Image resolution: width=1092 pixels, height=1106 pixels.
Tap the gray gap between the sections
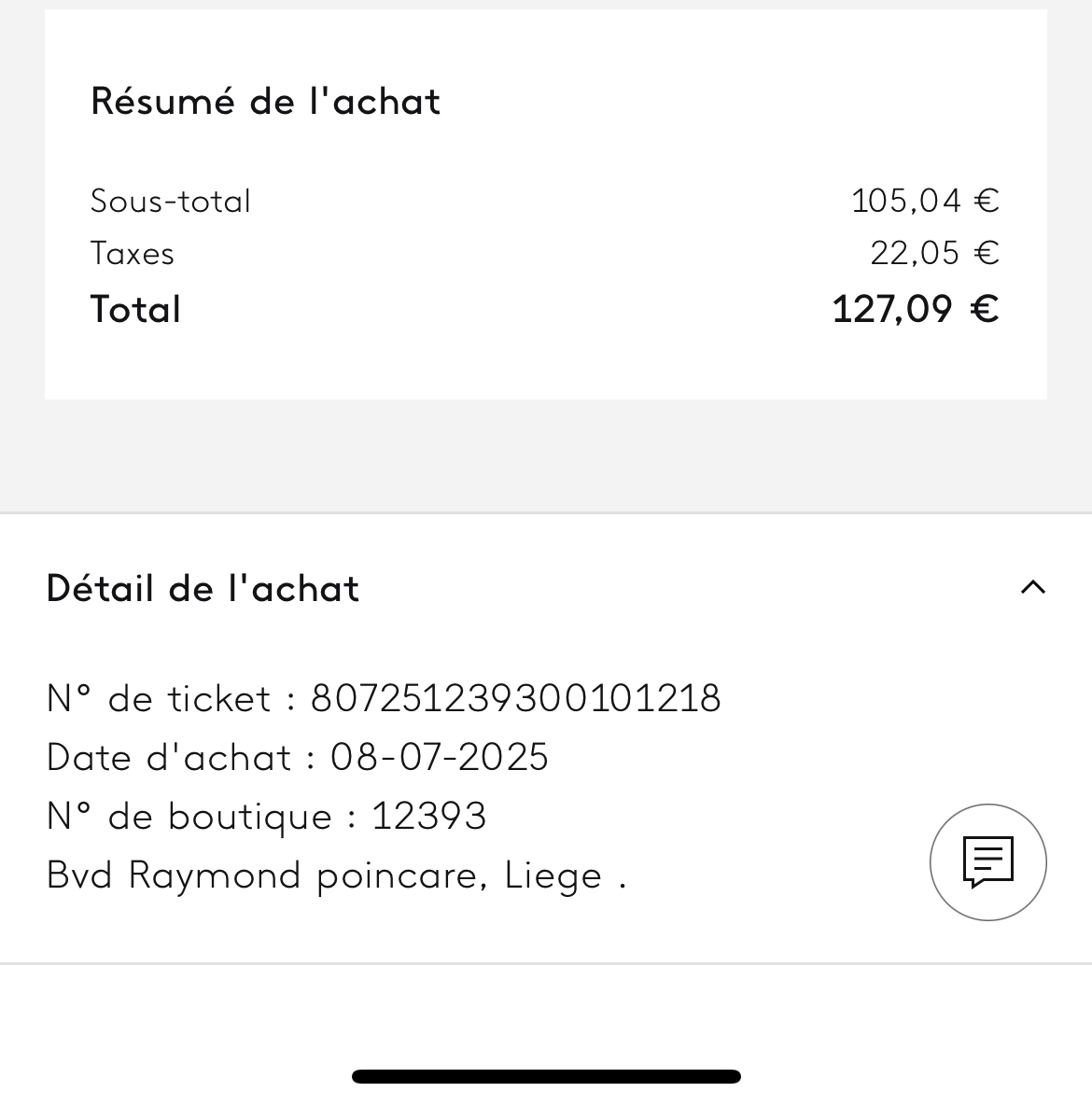pos(546,455)
